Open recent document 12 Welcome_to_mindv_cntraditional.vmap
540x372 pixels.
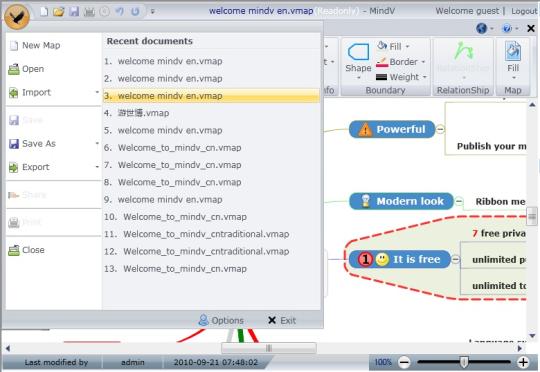(211, 251)
